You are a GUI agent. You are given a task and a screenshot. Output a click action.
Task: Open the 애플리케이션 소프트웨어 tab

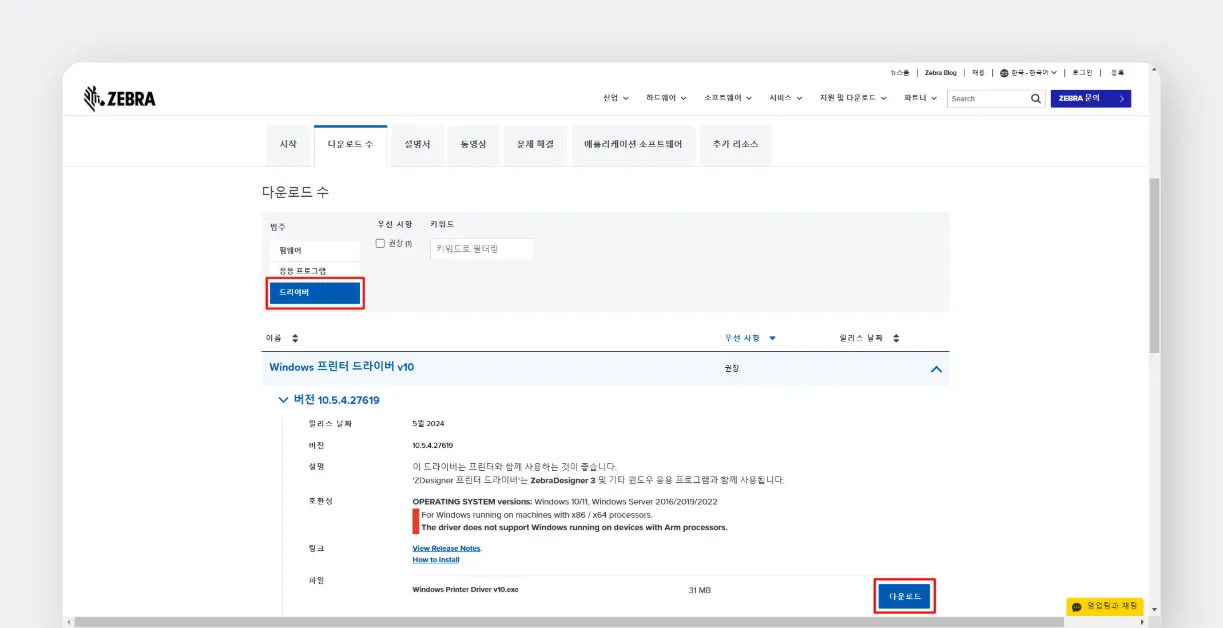[x=633, y=144]
